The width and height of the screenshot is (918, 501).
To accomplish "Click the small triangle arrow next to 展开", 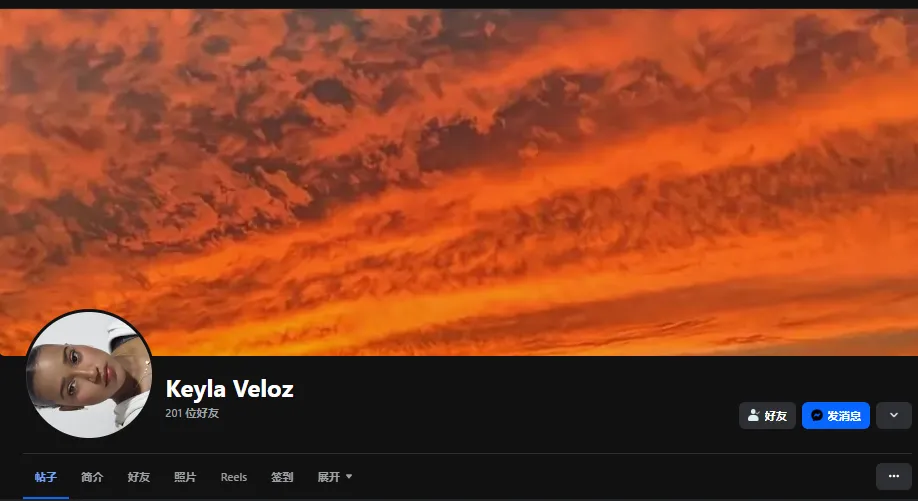I will [349, 476].
